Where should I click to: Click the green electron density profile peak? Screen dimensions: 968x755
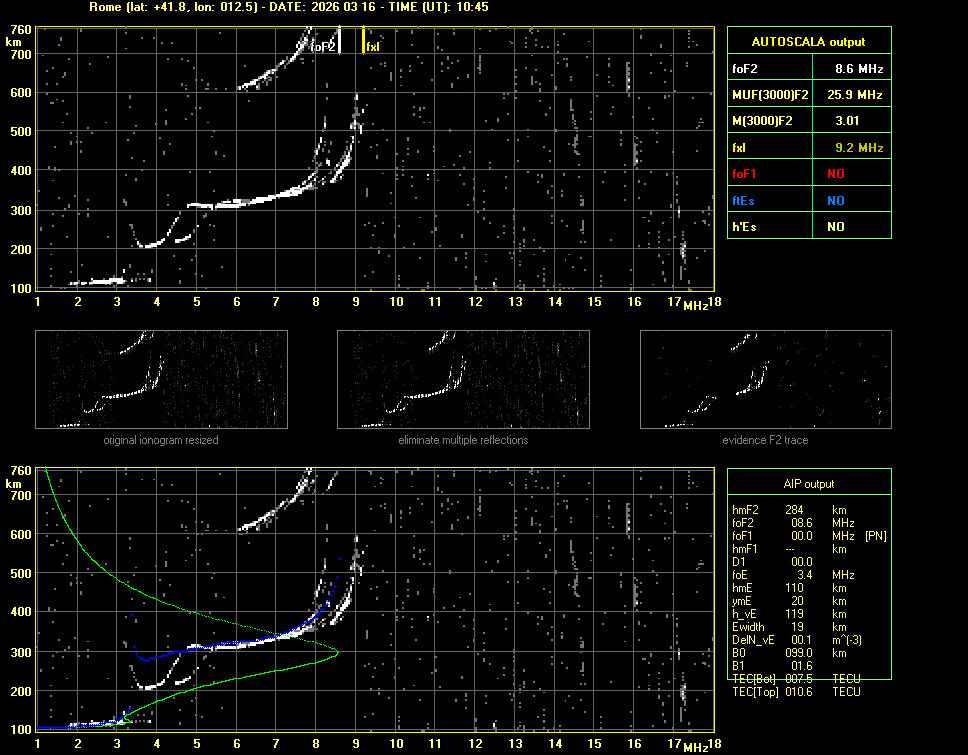pos(337,652)
